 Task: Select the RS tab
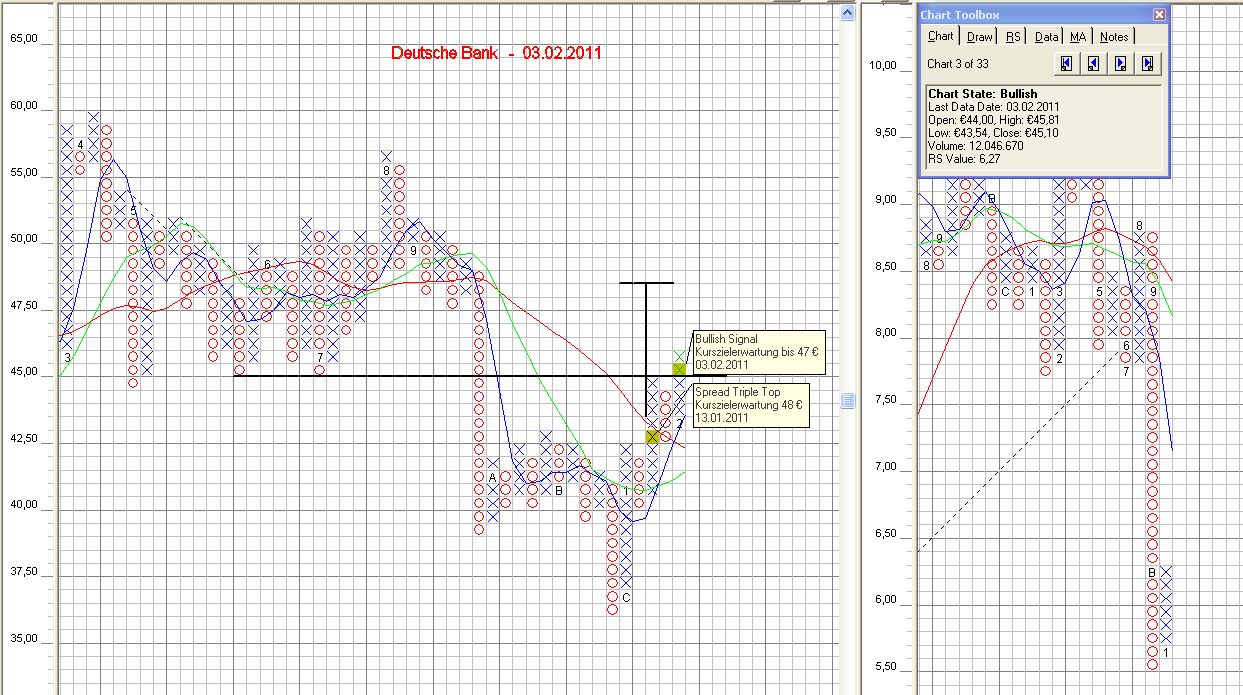click(1013, 36)
